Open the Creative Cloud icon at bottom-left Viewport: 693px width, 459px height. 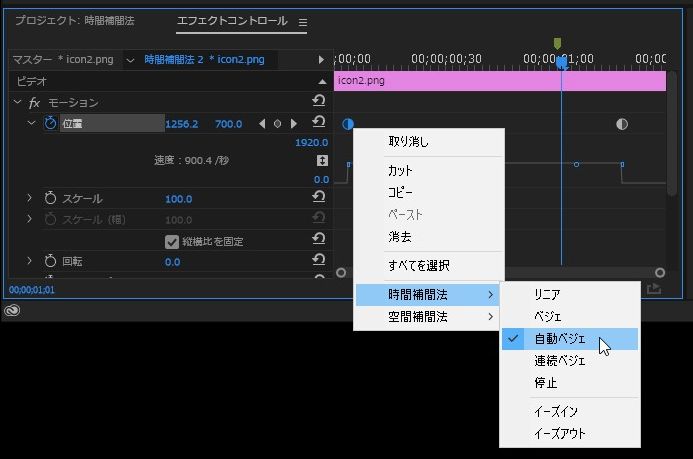click(12, 311)
